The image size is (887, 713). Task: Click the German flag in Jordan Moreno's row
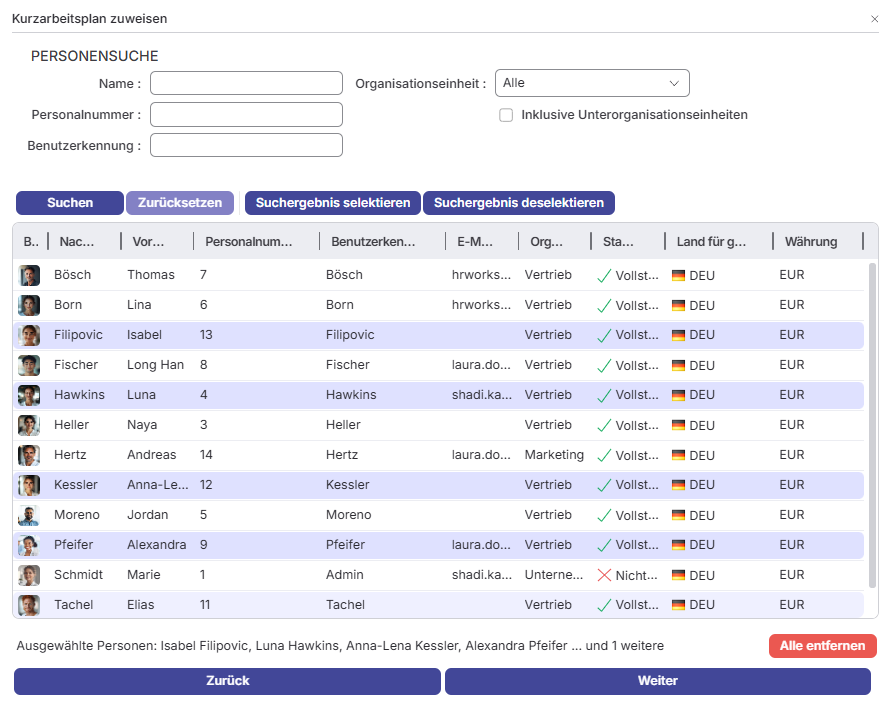tap(678, 515)
